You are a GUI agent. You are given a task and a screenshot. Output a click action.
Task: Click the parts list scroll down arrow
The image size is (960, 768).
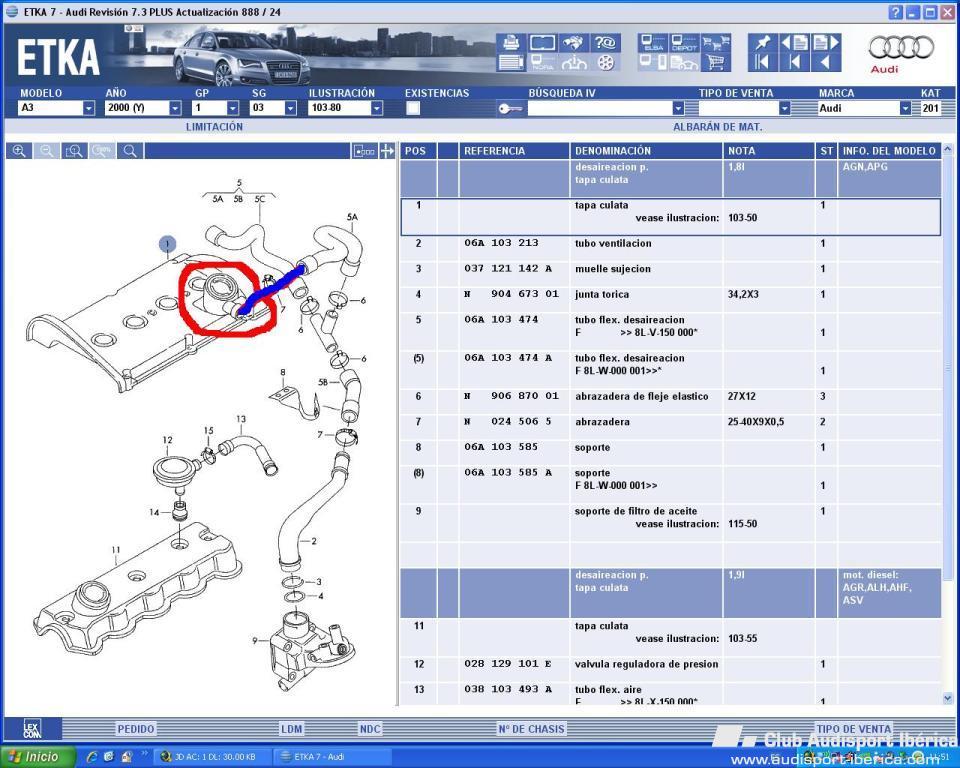(x=948, y=698)
